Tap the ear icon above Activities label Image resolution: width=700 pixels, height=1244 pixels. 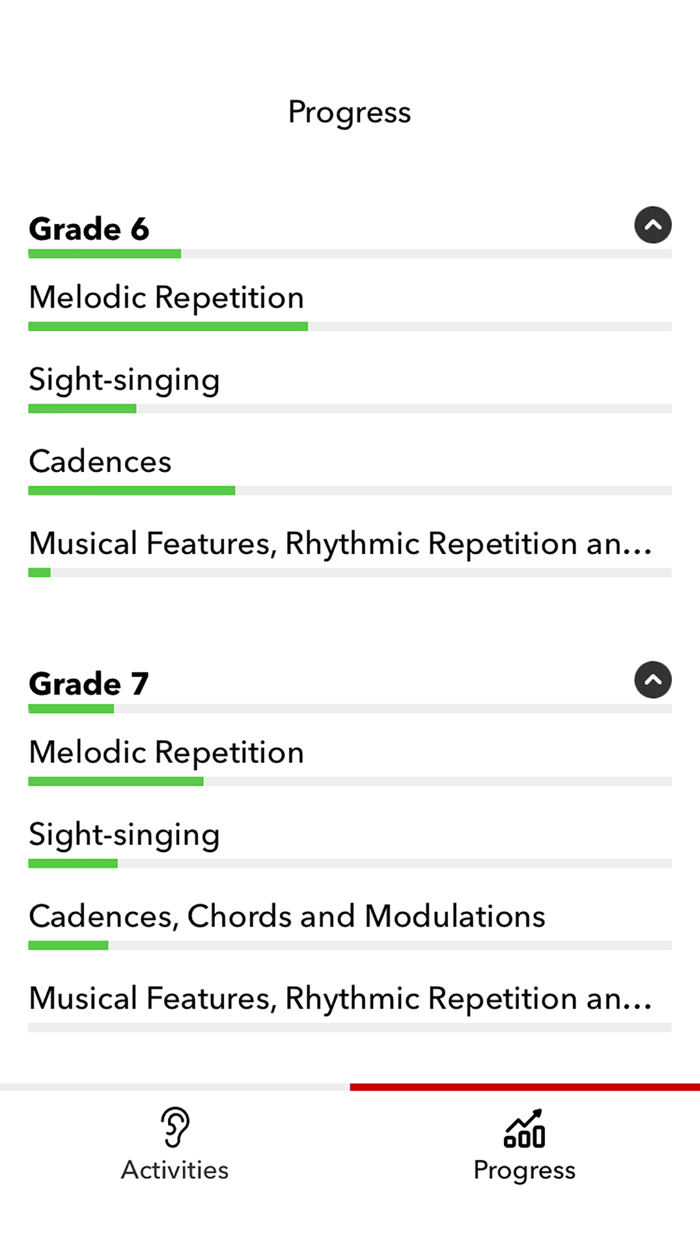pyautogui.click(x=174, y=1127)
